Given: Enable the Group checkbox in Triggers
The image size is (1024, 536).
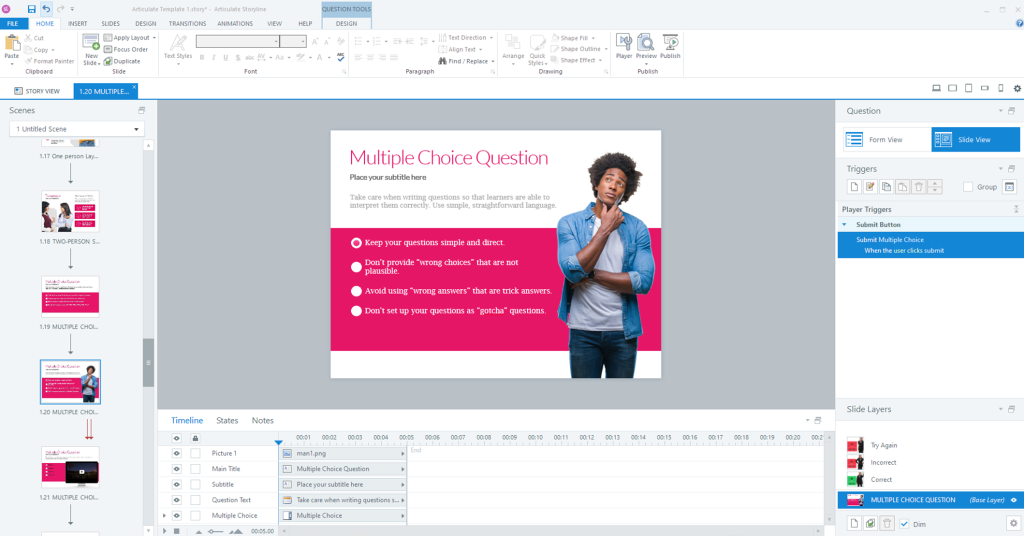Looking at the screenshot, I should point(967,187).
